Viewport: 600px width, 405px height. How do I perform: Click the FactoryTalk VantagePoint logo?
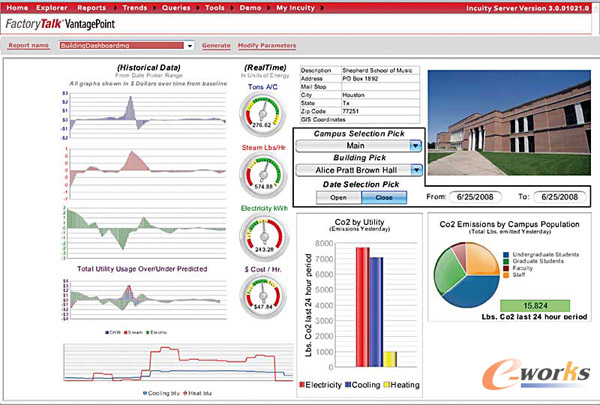[x=60, y=24]
